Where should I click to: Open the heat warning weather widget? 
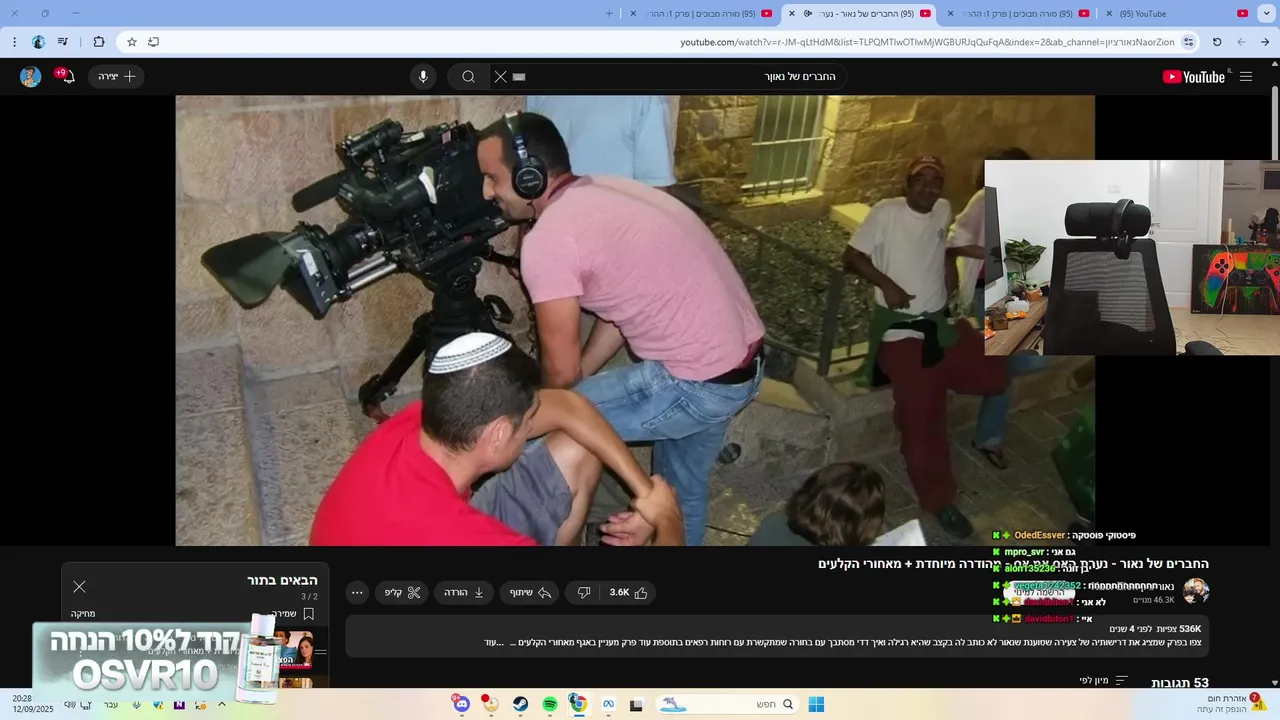[x=1232, y=704]
